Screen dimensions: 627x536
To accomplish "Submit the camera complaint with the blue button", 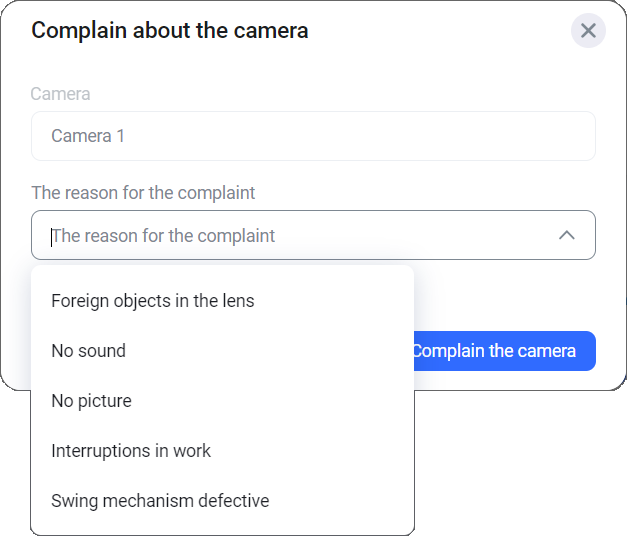I will (504, 351).
